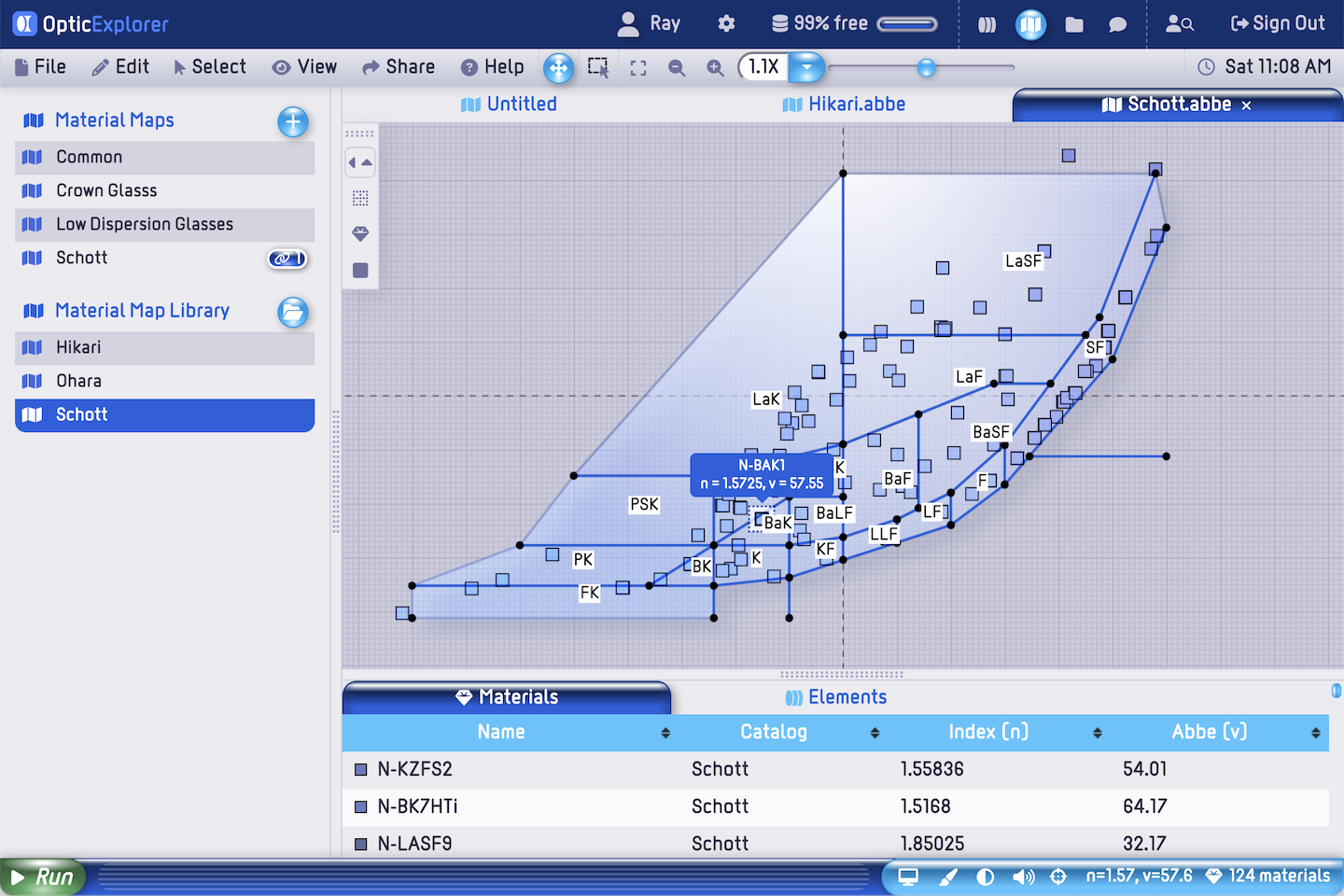This screenshot has height=896, width=1344.
Task: Open the Elements tab
Action: (x=836, y=697)
